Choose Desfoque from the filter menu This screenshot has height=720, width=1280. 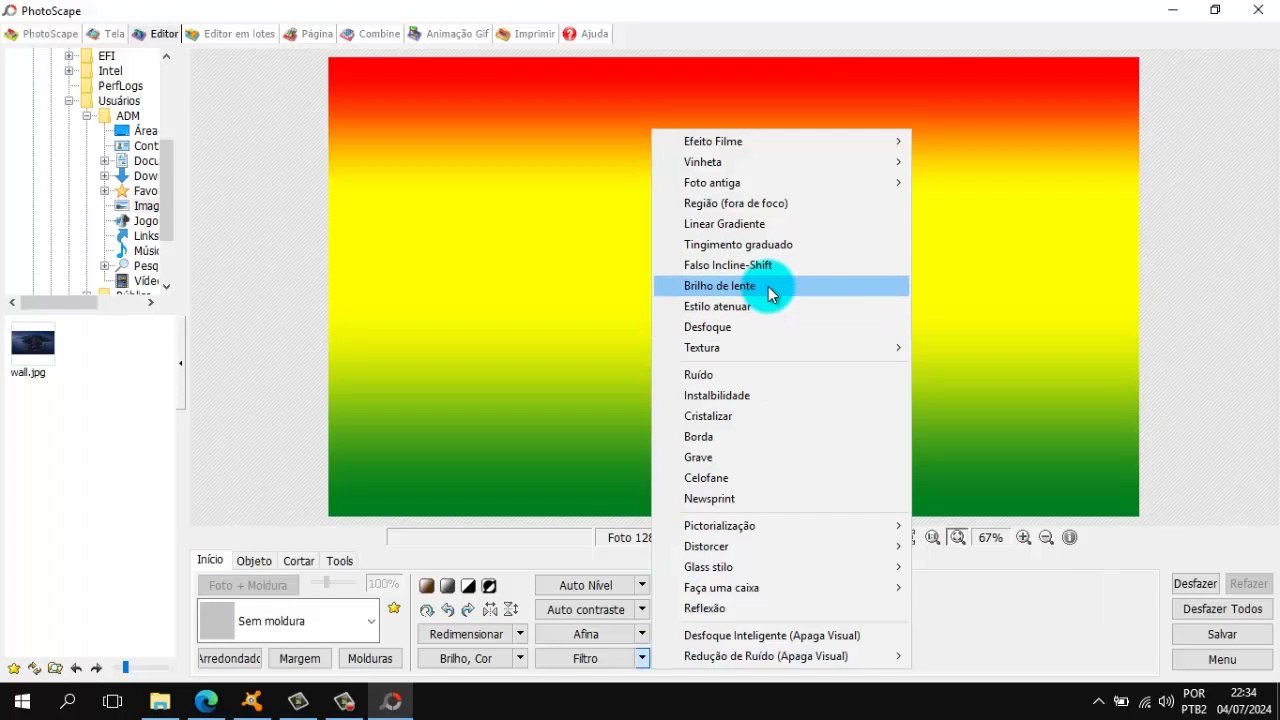coord(781,327)
